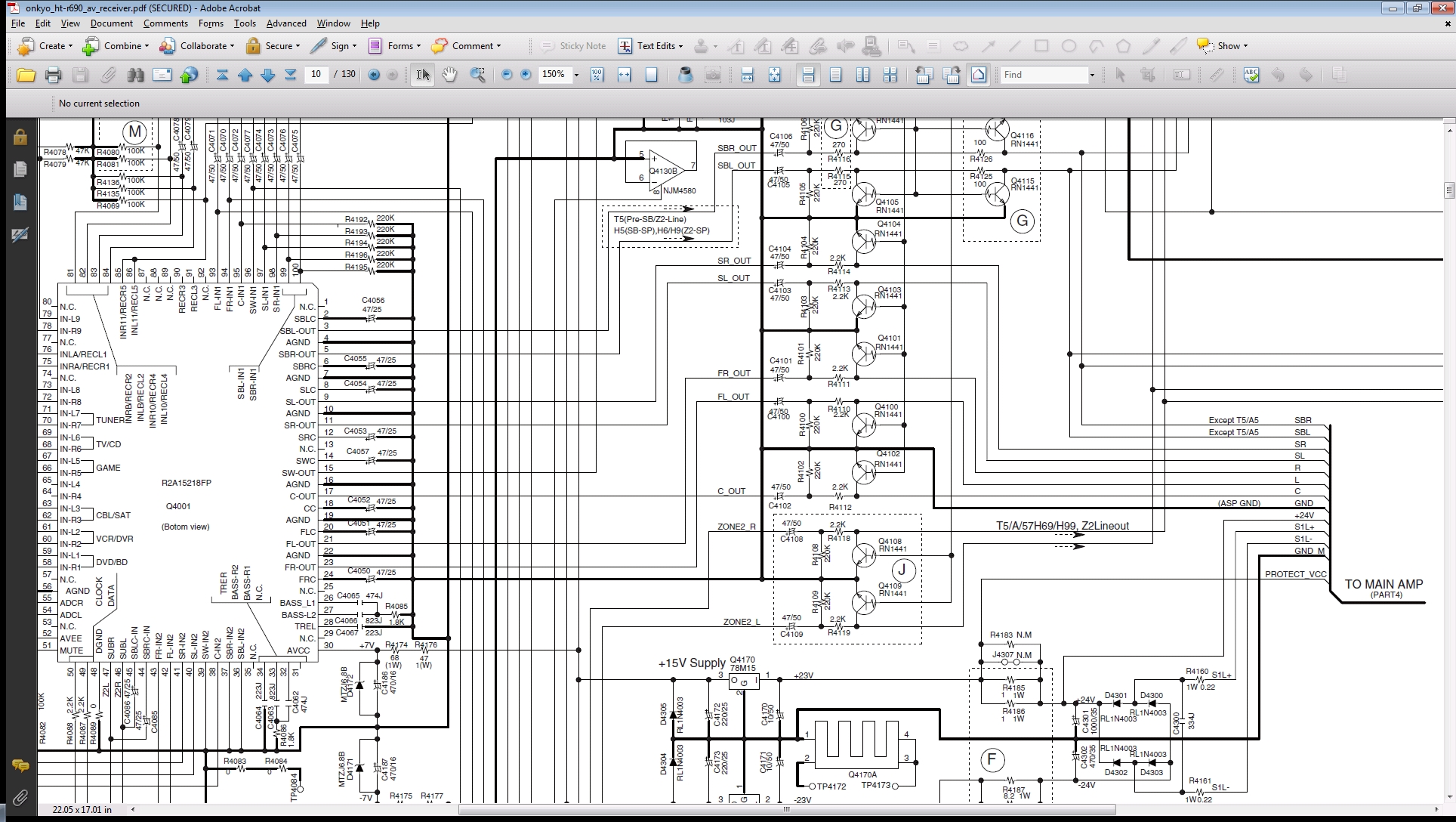Run the spell check ABC icon

coord(1251,75)
